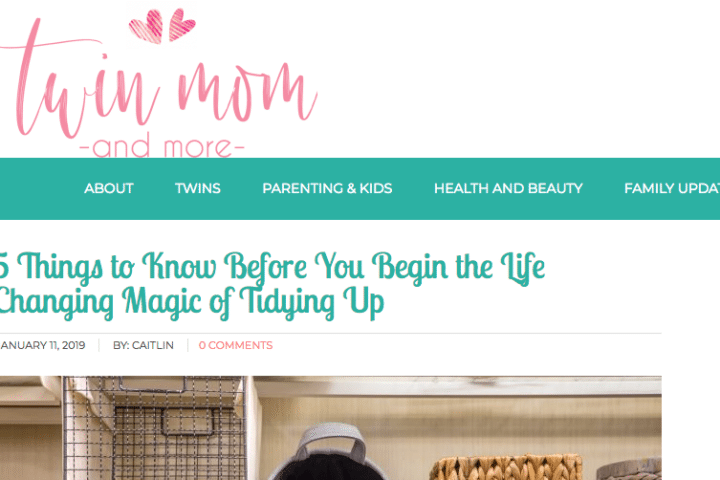The width and height of the screenshot is (720, 480).
Task: Click the "Changing Magic of Tidying Up" title line
Action: click(x=191, y=303)
